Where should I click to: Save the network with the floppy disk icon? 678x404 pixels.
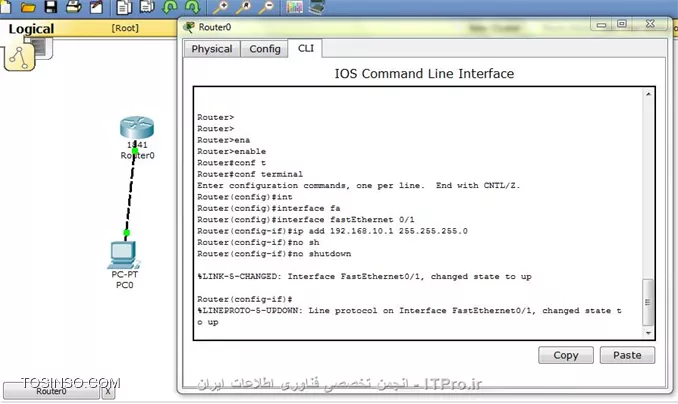tap(51, 6)
